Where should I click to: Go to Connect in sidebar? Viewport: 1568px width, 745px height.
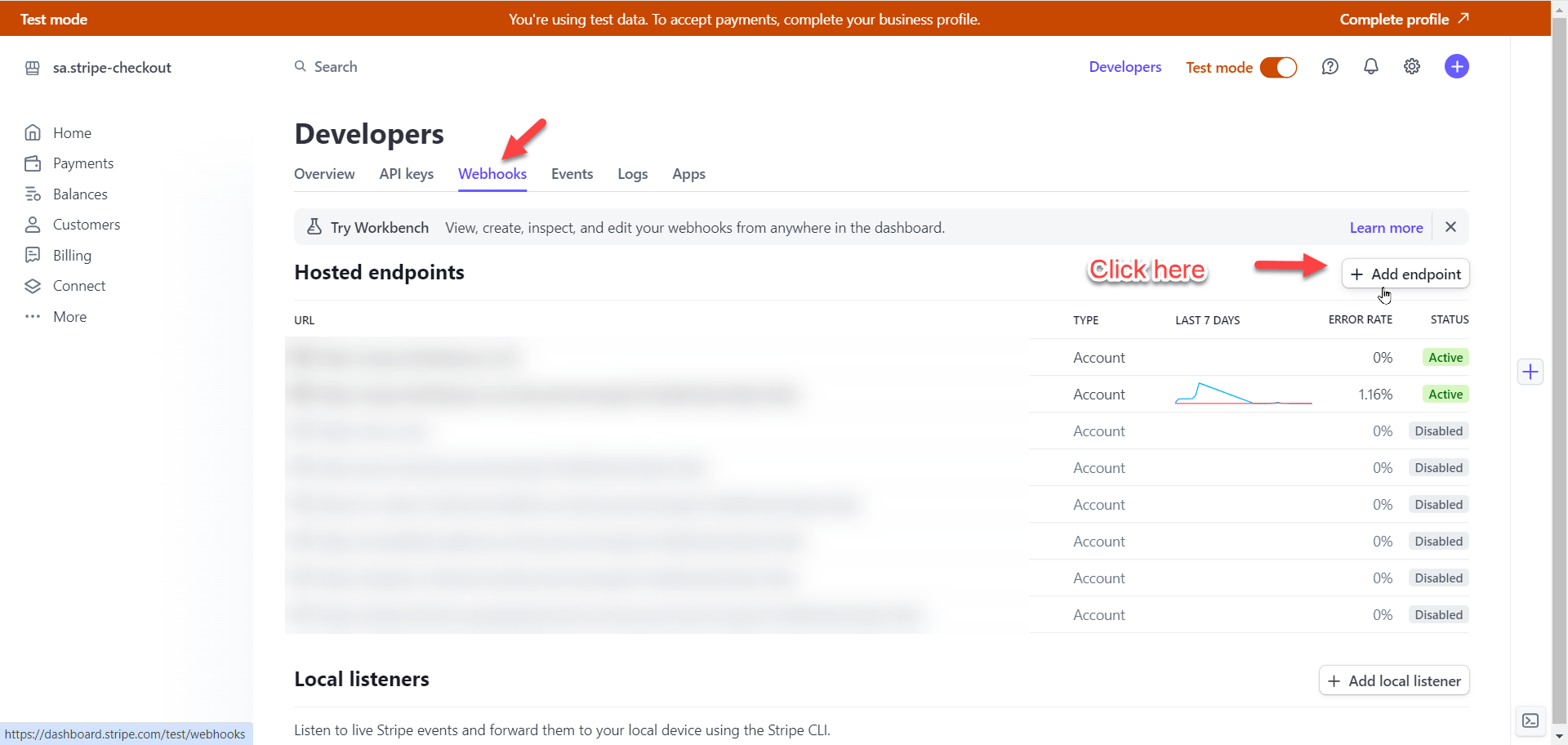pyautogui.click(x=79, y=286)
